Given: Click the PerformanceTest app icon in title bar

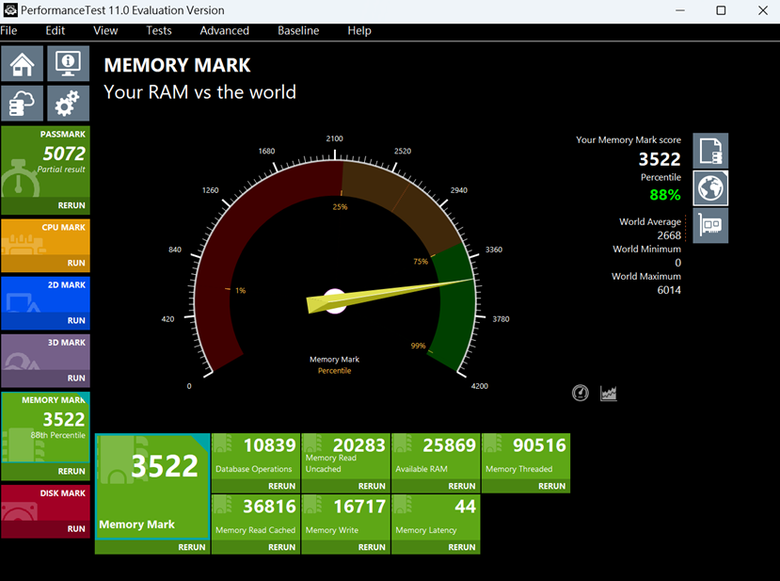Looking at the screenshot, I should (10, 10).
